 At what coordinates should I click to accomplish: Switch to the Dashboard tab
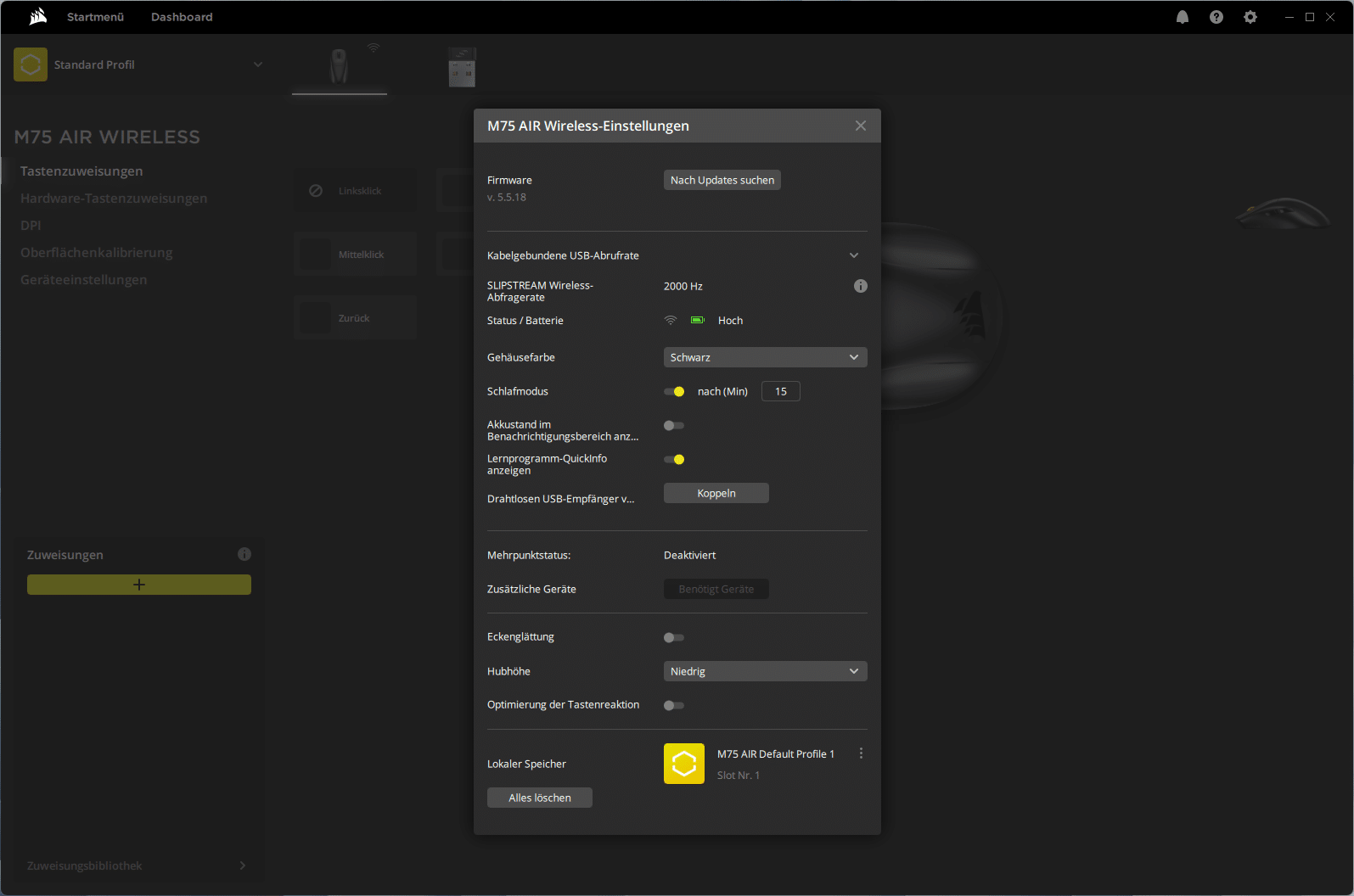pyautogui.click(x=182, y=17)
